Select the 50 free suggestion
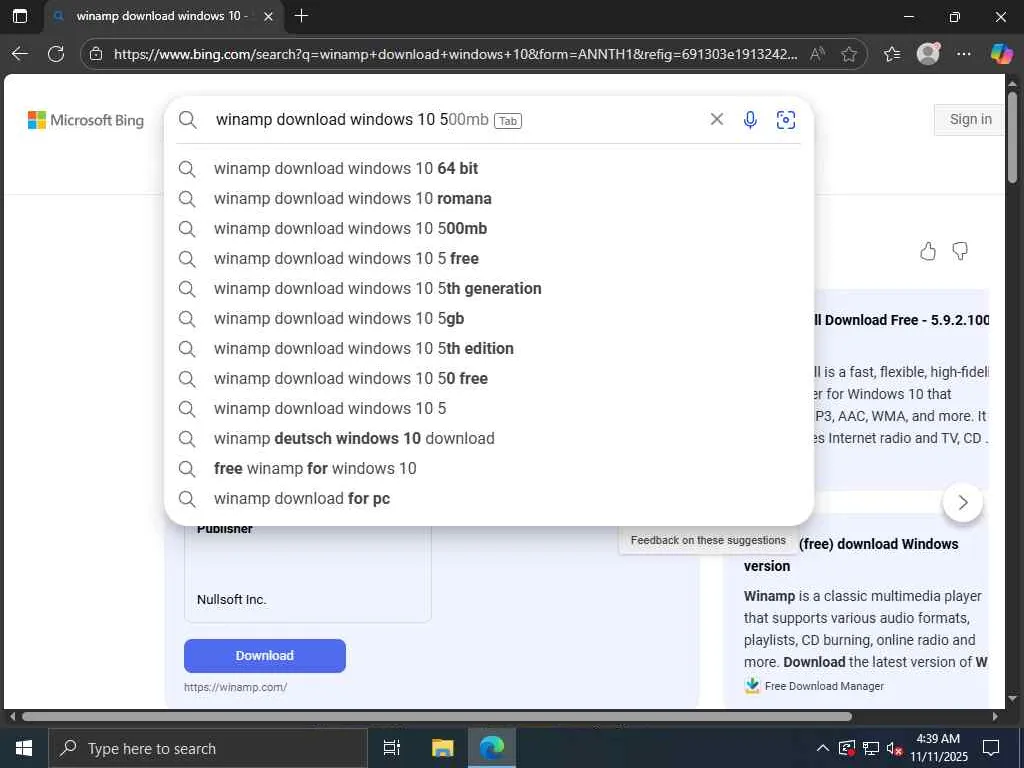Viewport: 1024px width, 768px height. (x=488, y=379)
